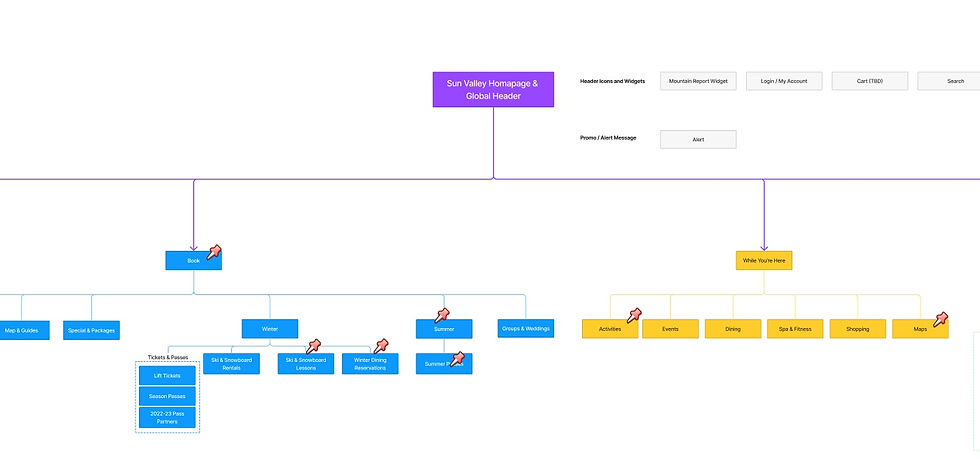The height and width of the screenshot is (459, 980).
Task: Select the Login / My Account box
Action: pos(784,81)
